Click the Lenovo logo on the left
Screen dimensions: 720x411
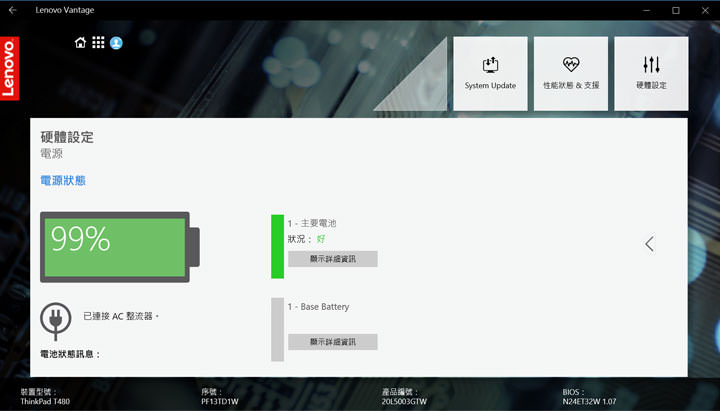pos(9,68)
